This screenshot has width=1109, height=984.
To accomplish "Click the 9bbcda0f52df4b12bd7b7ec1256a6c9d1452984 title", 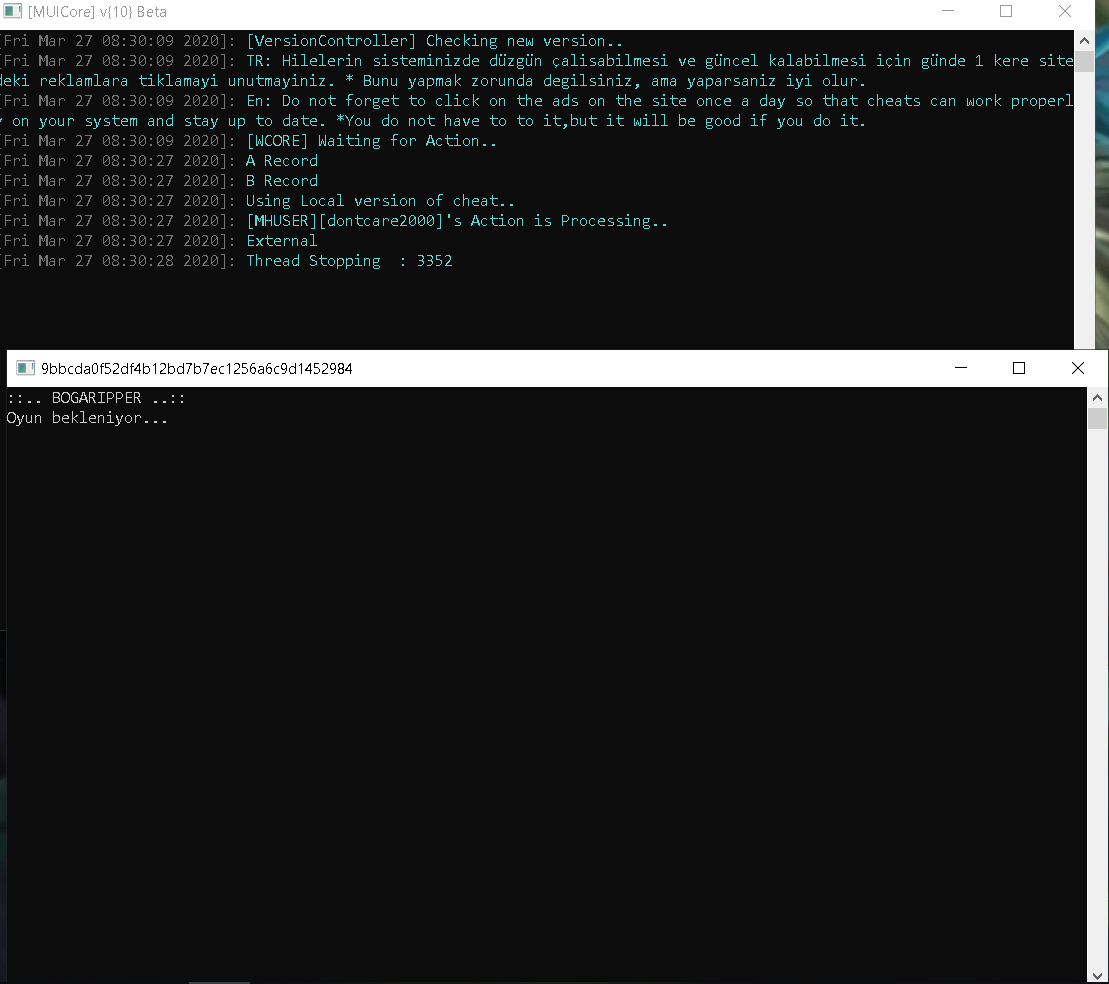I will [x=197, y=369].
